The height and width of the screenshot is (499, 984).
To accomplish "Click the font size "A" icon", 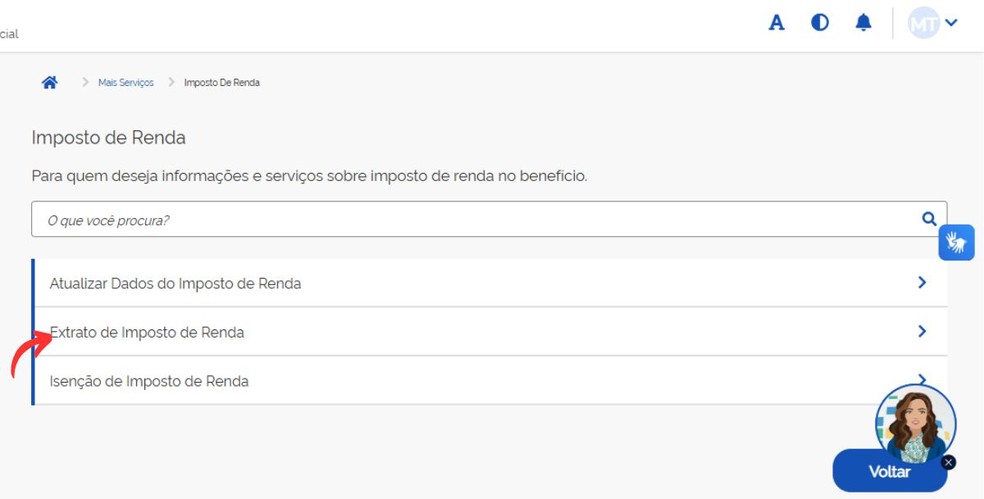I will pos(776,23).
